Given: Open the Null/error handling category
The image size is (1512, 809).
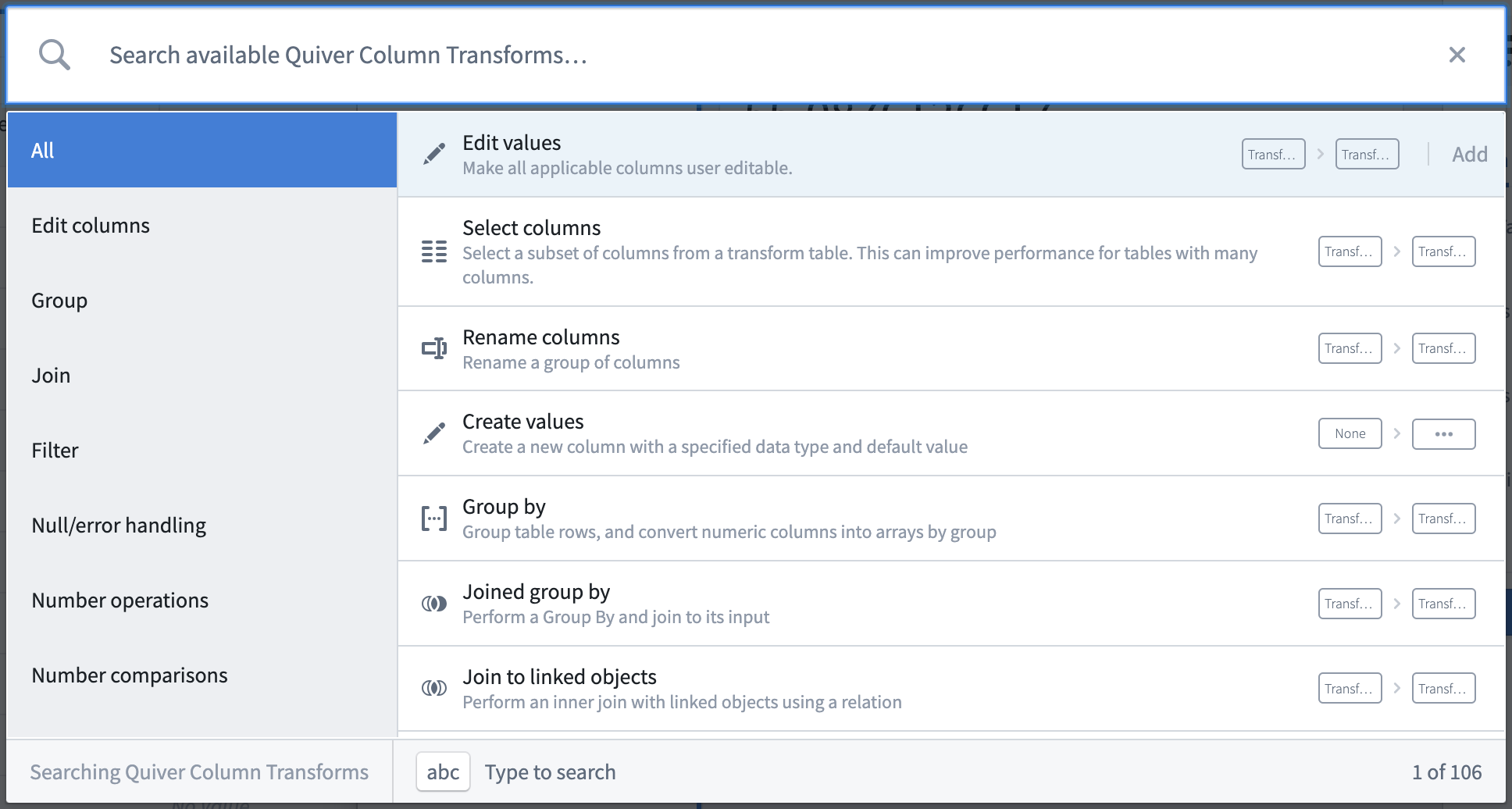Looking at the screenshot, I should (202, 525).
